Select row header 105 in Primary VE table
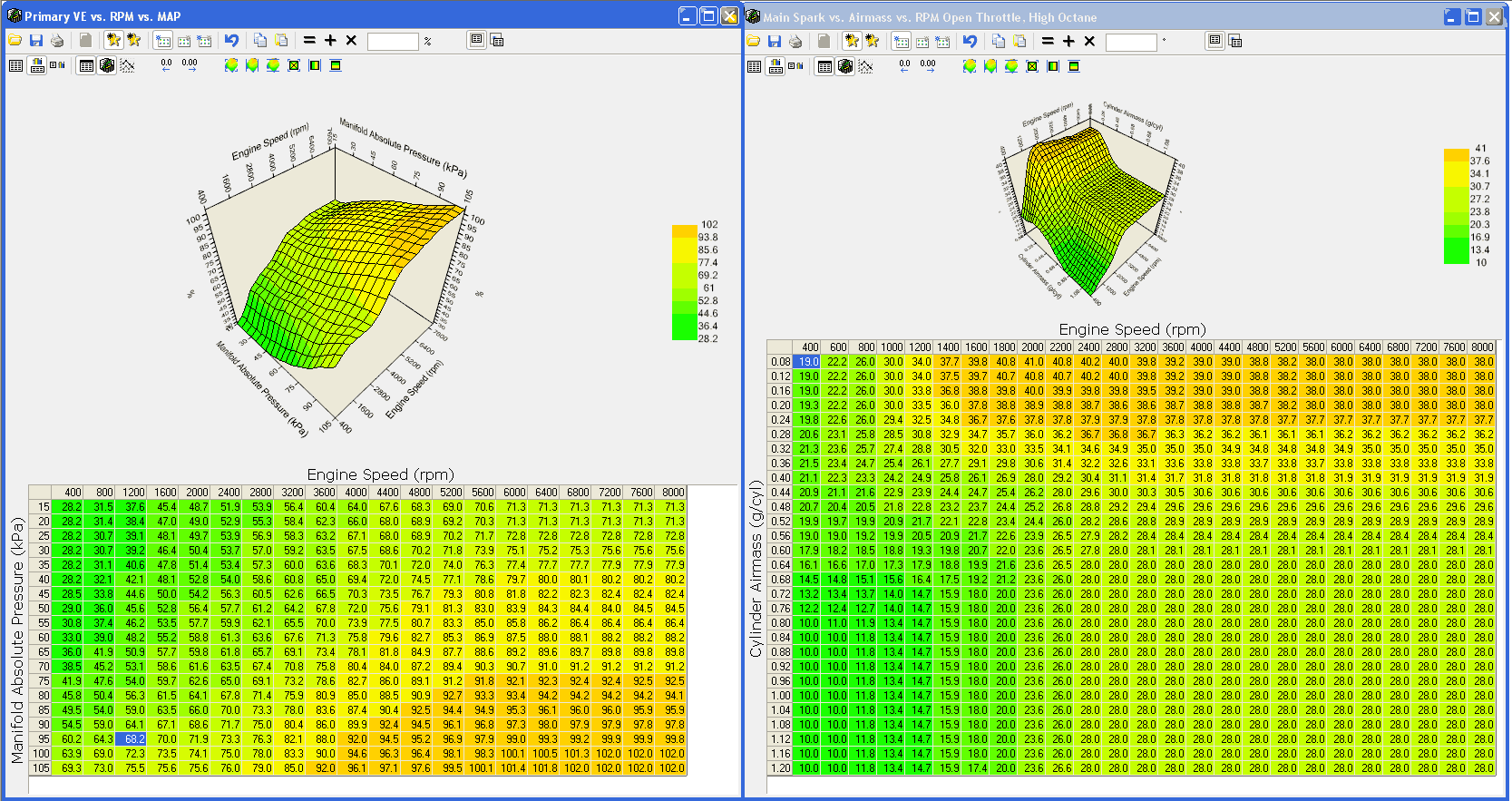The image size is (1512, 801). tap(41, 768)
